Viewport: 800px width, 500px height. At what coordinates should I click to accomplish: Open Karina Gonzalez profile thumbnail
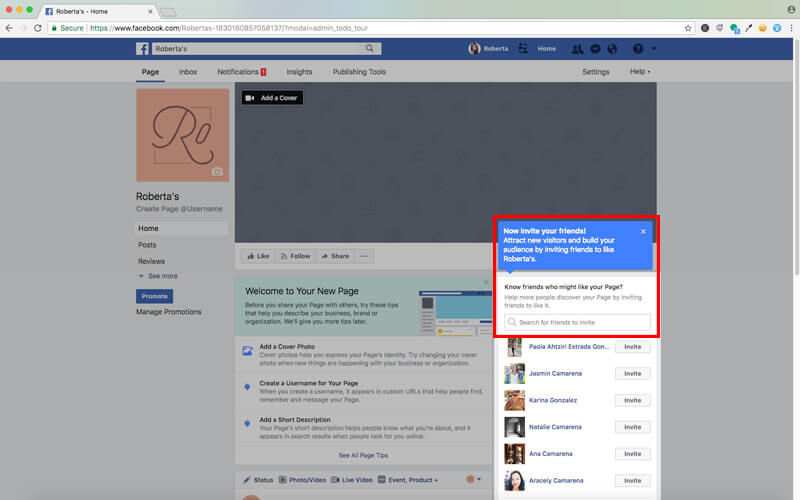pos(514,401)
